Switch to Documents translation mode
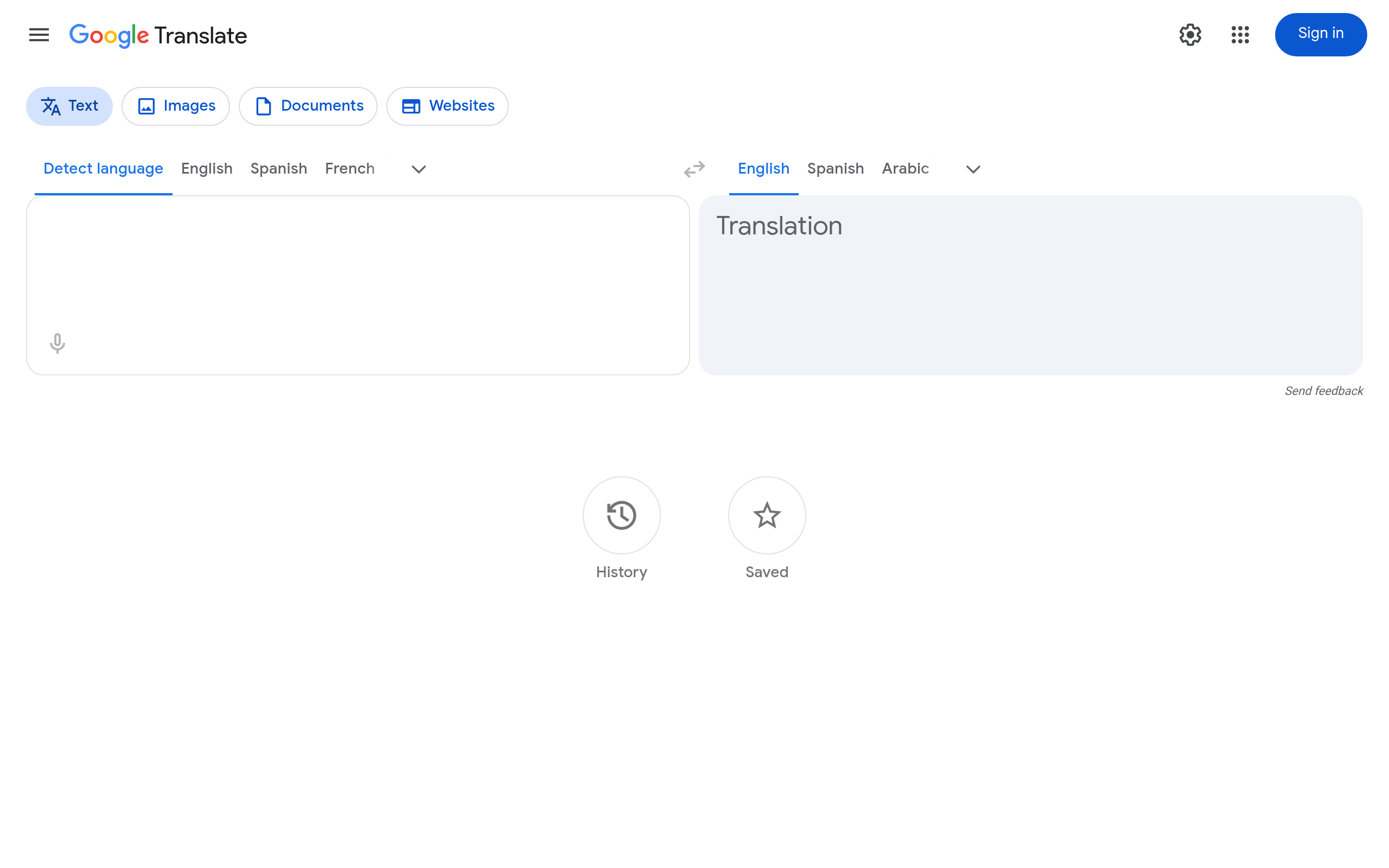The height and width of the screenshot is (868, 1389). 308,106
